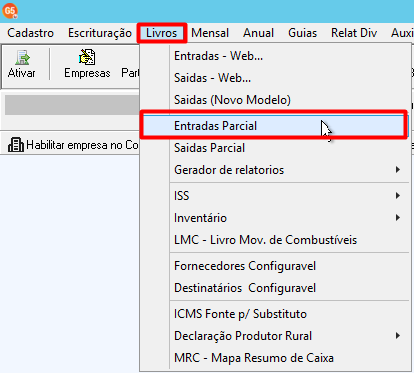
Task: Click the building icon beside Habilitar empresa
Action: (x=16, y=145)
